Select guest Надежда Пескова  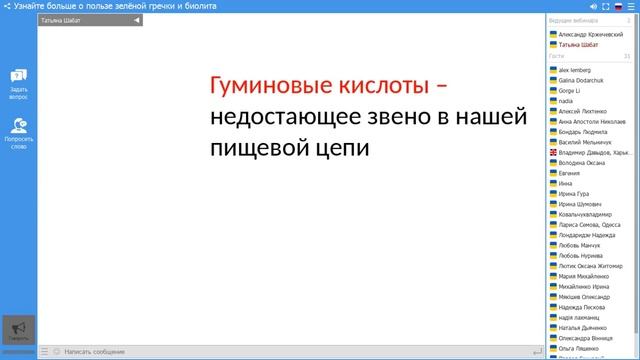[582, 307]
